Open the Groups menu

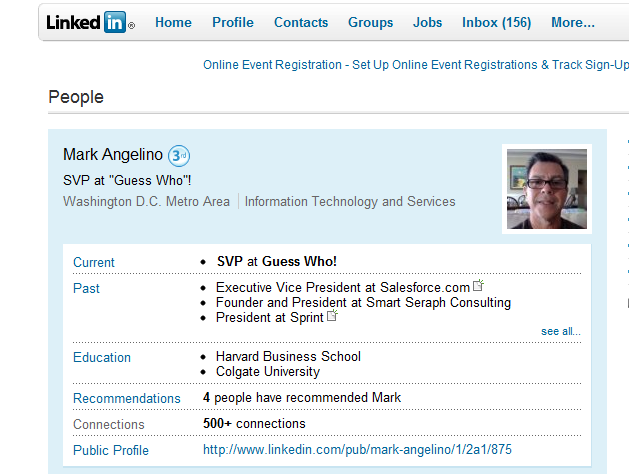coord(370,22)
